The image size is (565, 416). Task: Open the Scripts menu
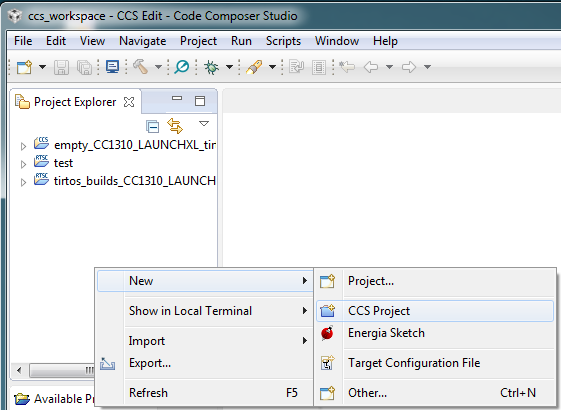pyautogui.click(x=283, y=41)
